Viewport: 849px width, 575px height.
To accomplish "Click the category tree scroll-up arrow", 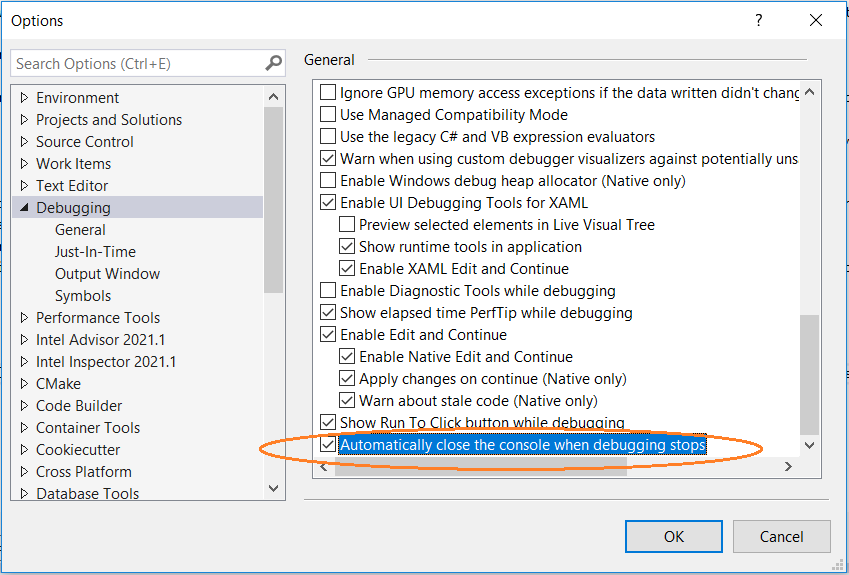I will point(273,97).
